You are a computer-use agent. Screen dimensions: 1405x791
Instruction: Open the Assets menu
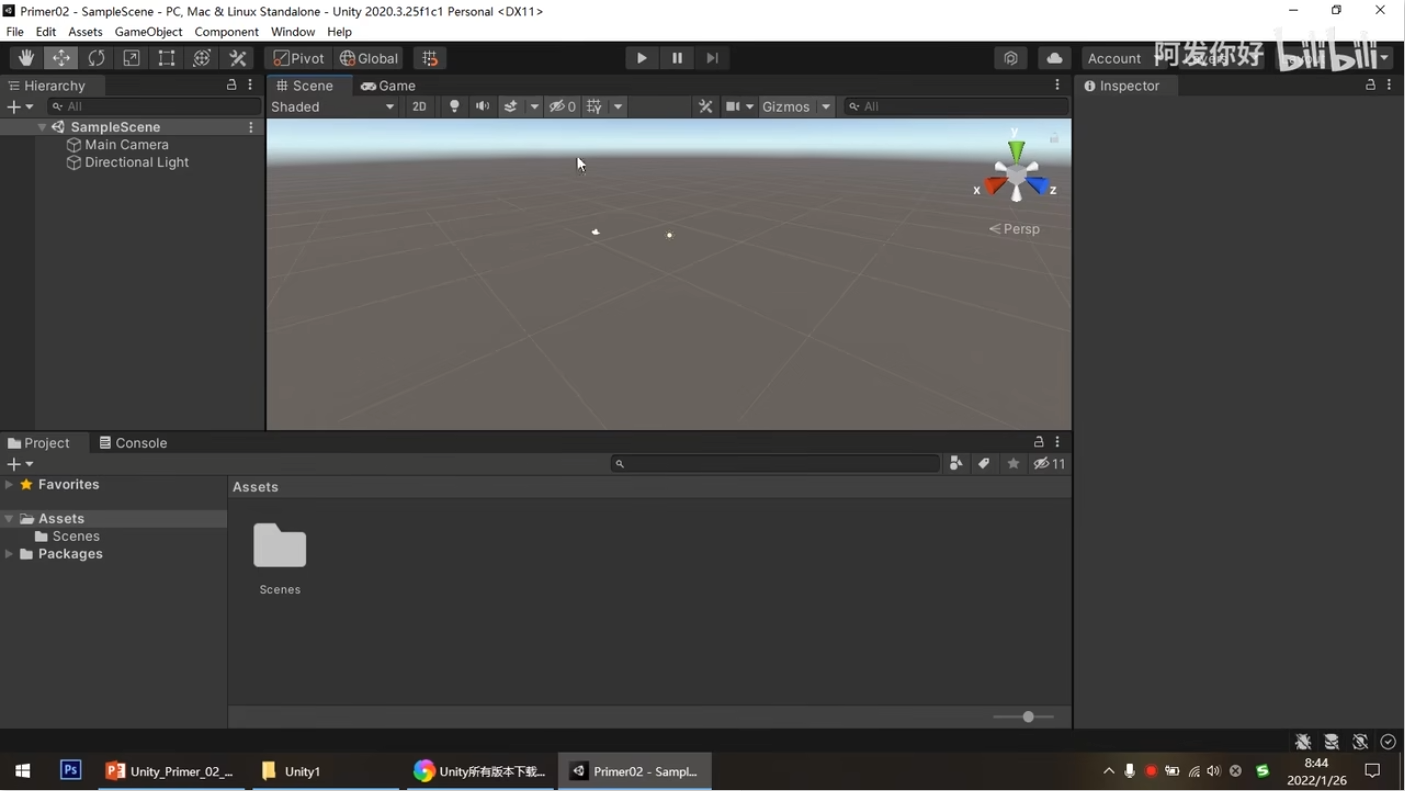click(x=85, y=32)
